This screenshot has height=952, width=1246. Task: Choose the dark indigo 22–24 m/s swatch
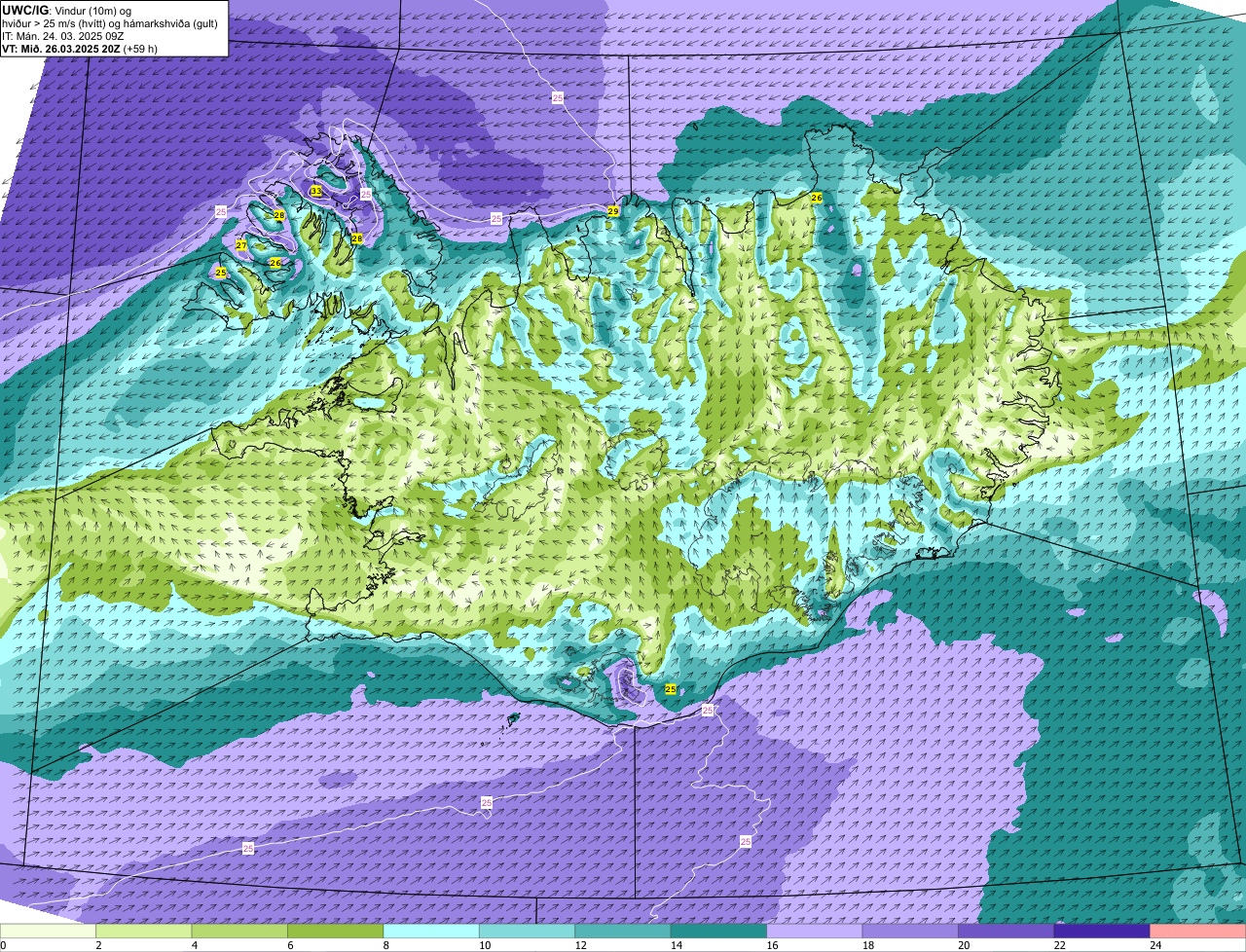[x=1102, y=931]
